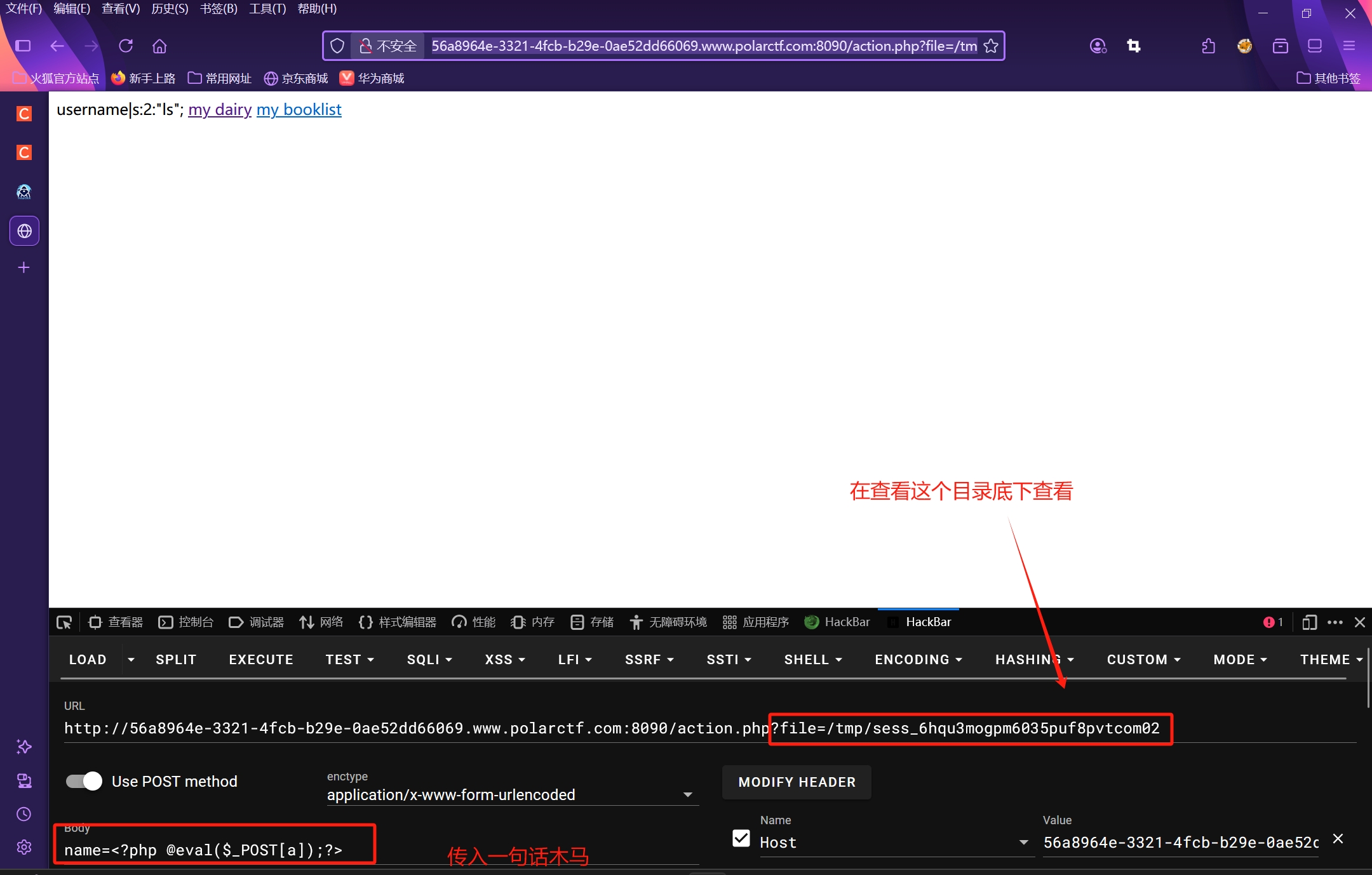Open sidebar history clock icon
This screenshot has height=875, width=1372.
[24, 814]
